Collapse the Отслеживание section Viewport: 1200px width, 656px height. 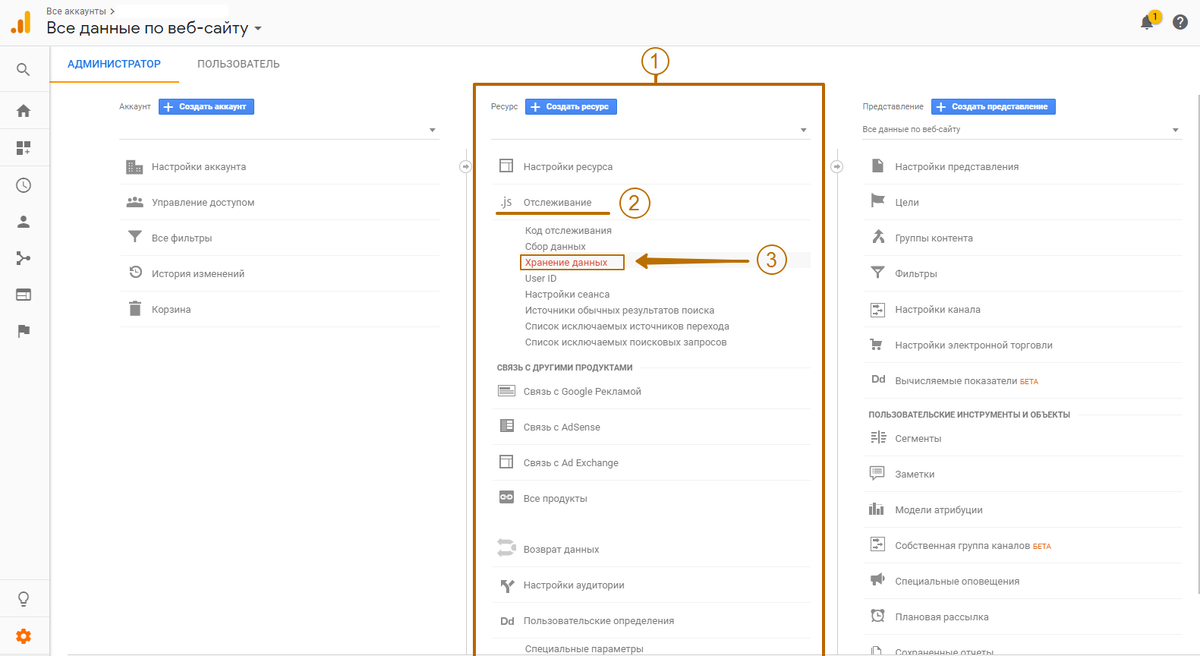point(557,202)
